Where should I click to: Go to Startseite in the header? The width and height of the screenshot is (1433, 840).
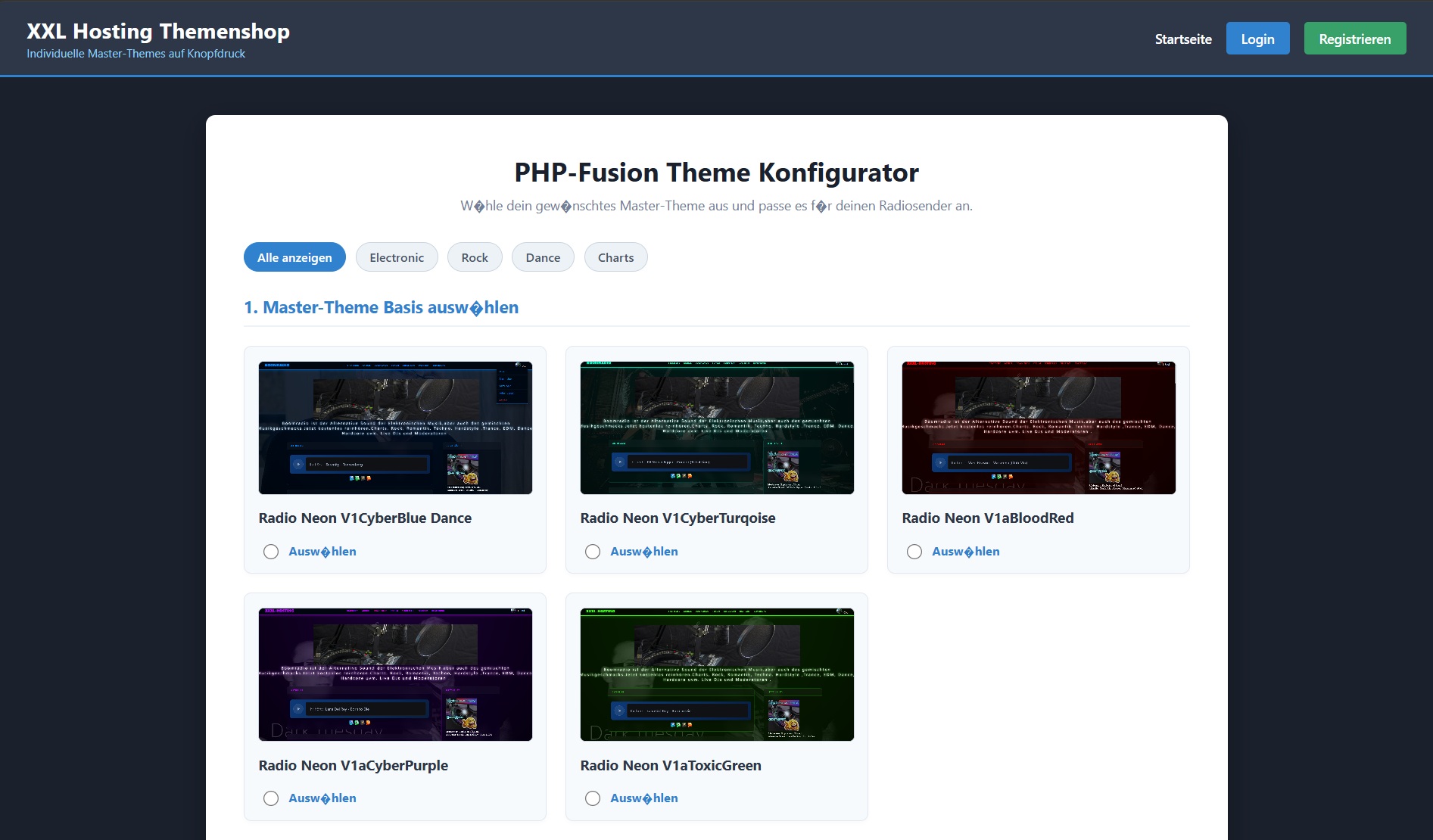[x=1183, y=39]
